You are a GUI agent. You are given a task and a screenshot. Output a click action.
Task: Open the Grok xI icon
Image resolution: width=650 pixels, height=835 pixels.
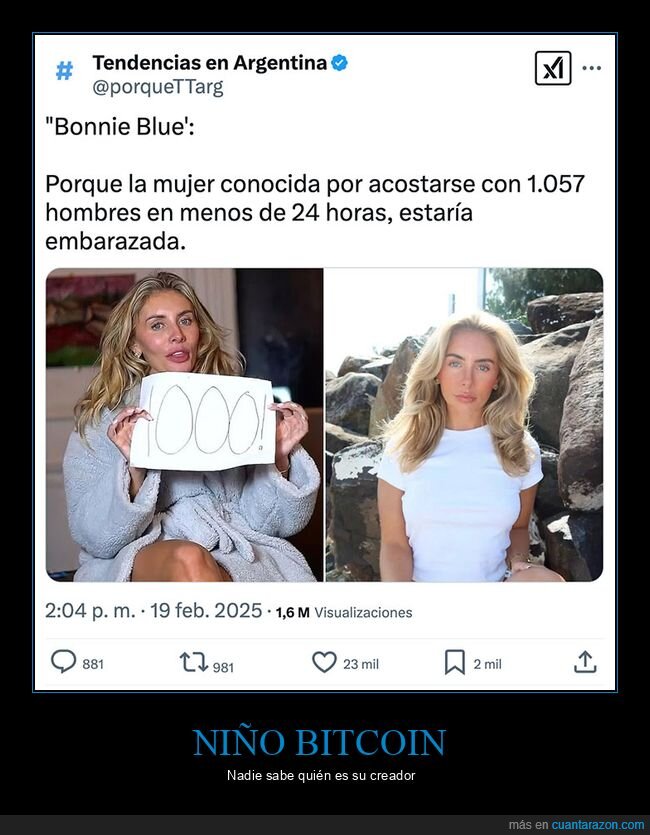553,68
